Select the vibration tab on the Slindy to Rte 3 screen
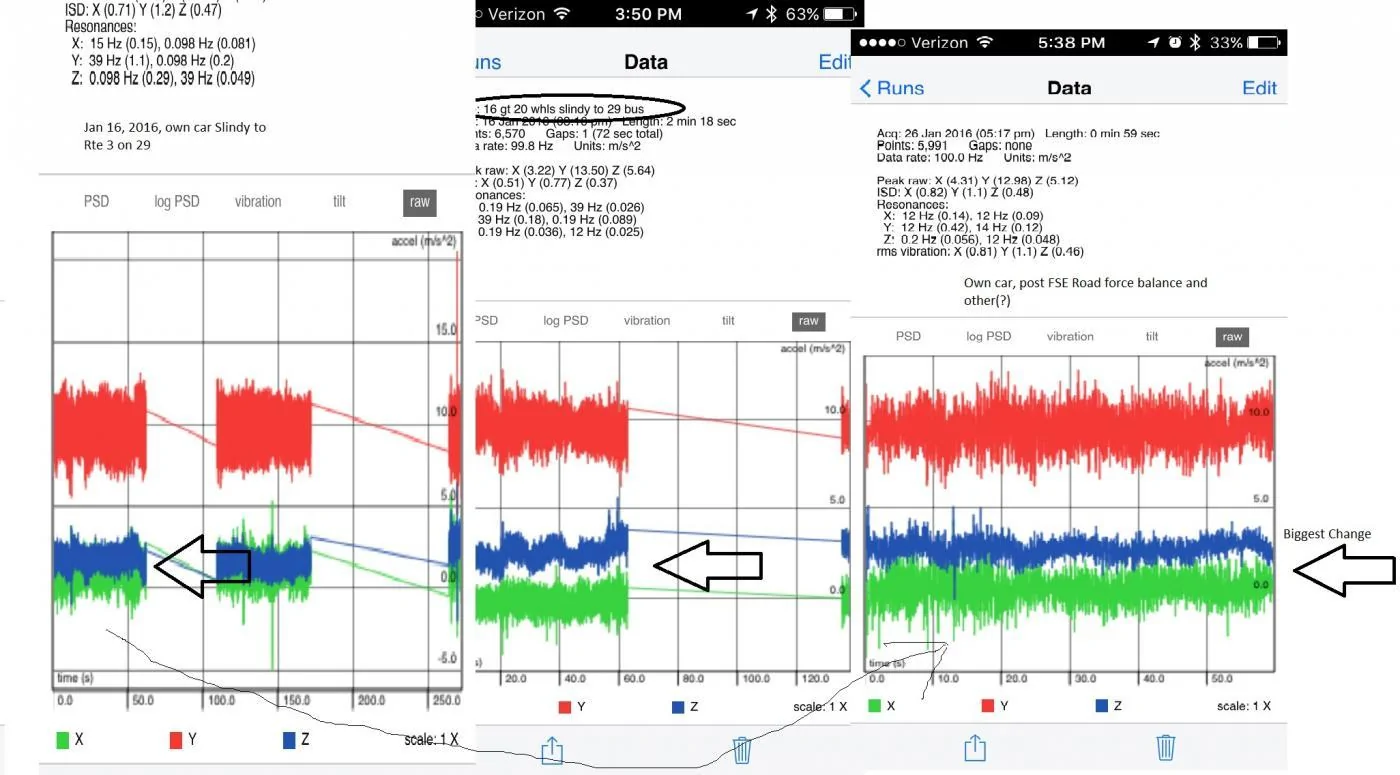This screenshot has width=1400, height=775. (258, 201)
